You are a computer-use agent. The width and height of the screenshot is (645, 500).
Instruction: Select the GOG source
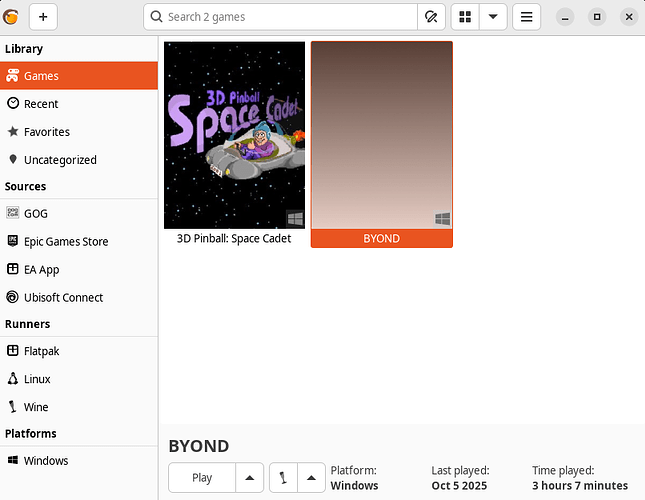[x=36, y=214]
